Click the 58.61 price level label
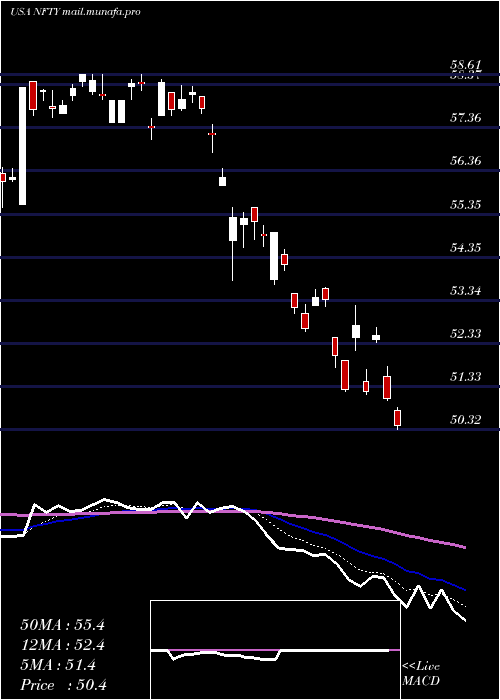The height and width of the screenshot is (700, 500). (465, 66)
